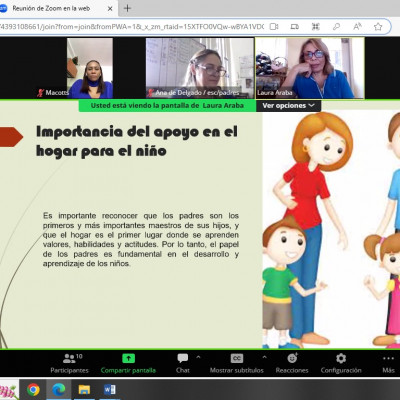This screenshot has width=400, height=400.
Task: Open a new browser tab
Action: (127, 9)
